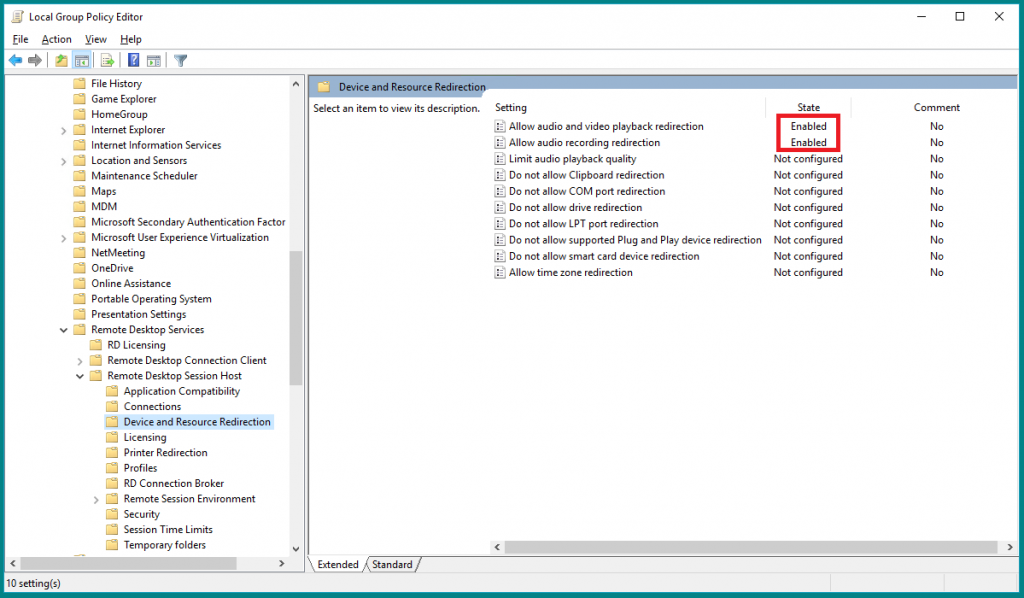Select Do not allow supported Plug and Play device redirection

635,240
